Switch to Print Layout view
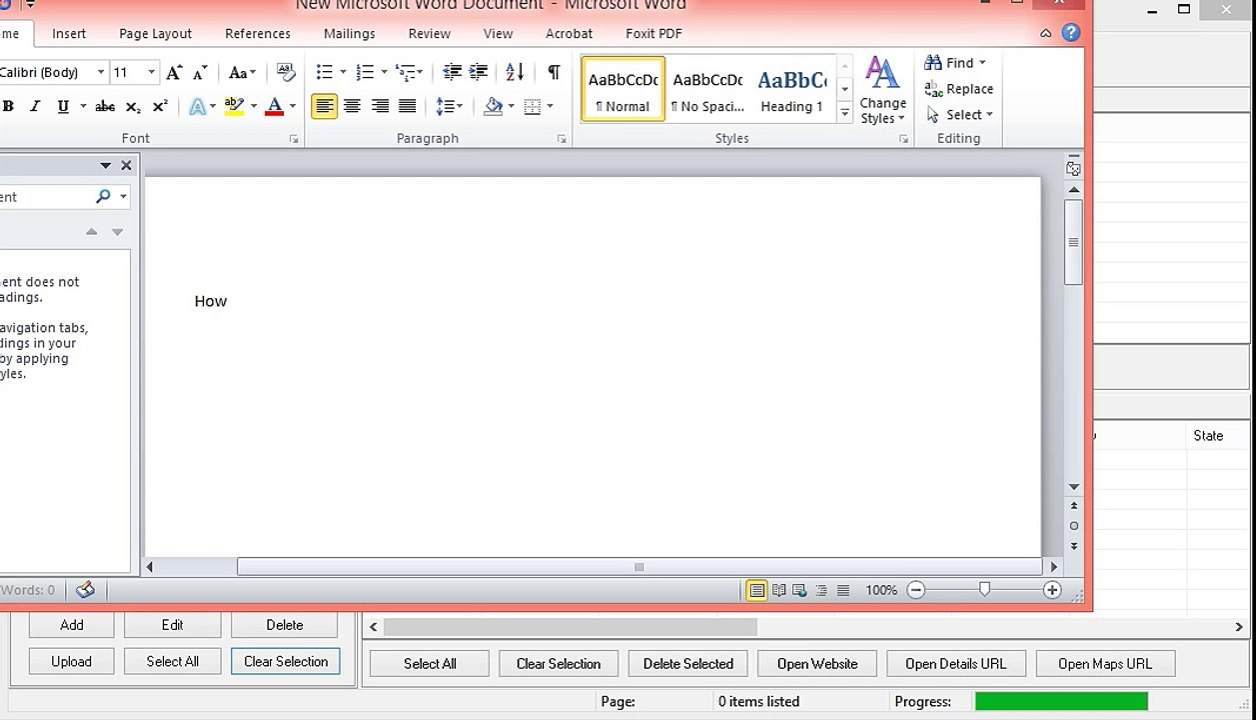Image resolution: width=1256 pixels, height=720 pixels. point(757,591)
